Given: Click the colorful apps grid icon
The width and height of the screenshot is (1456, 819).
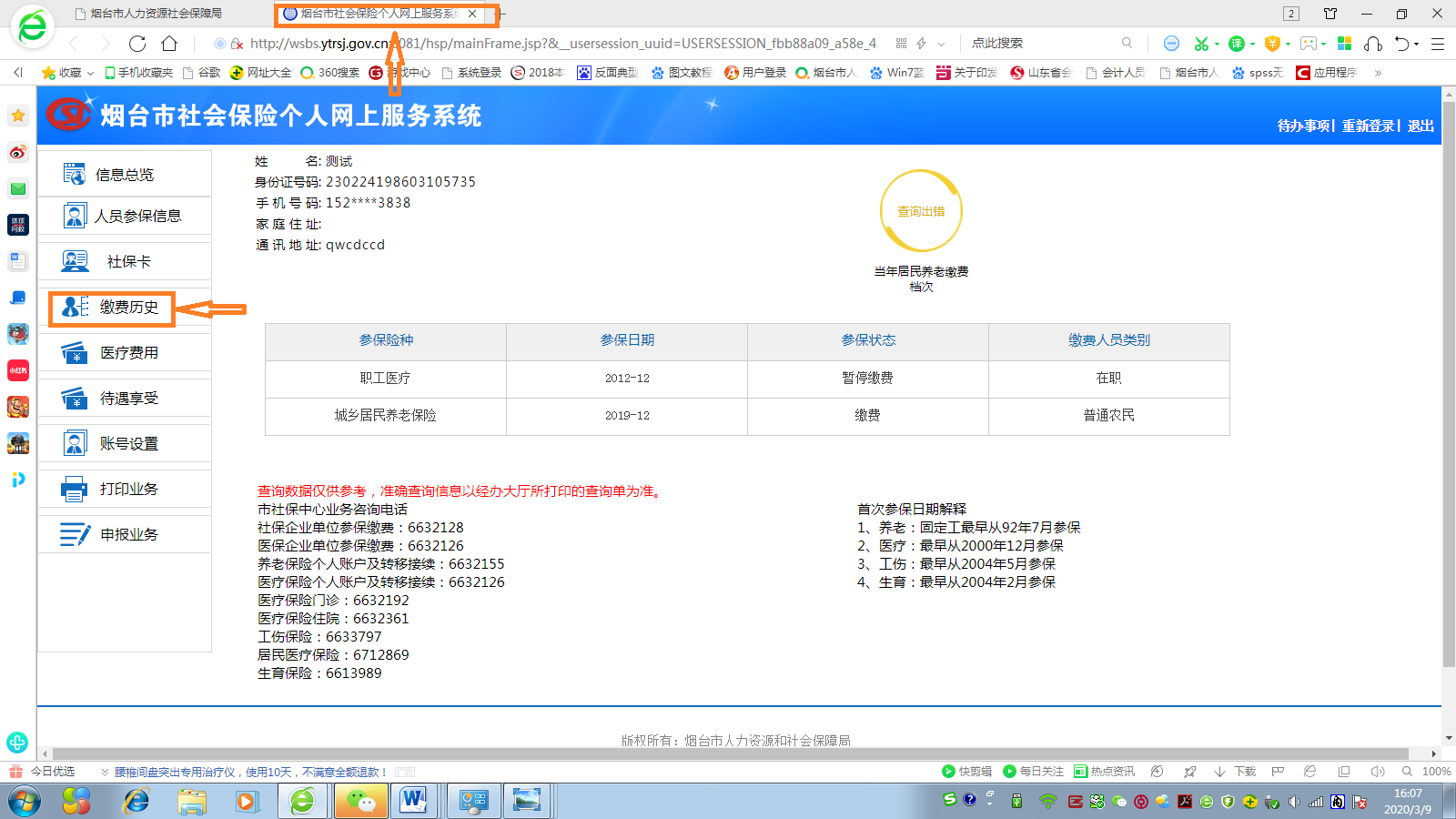Looking at the screenshot, I should [1345, 44].
